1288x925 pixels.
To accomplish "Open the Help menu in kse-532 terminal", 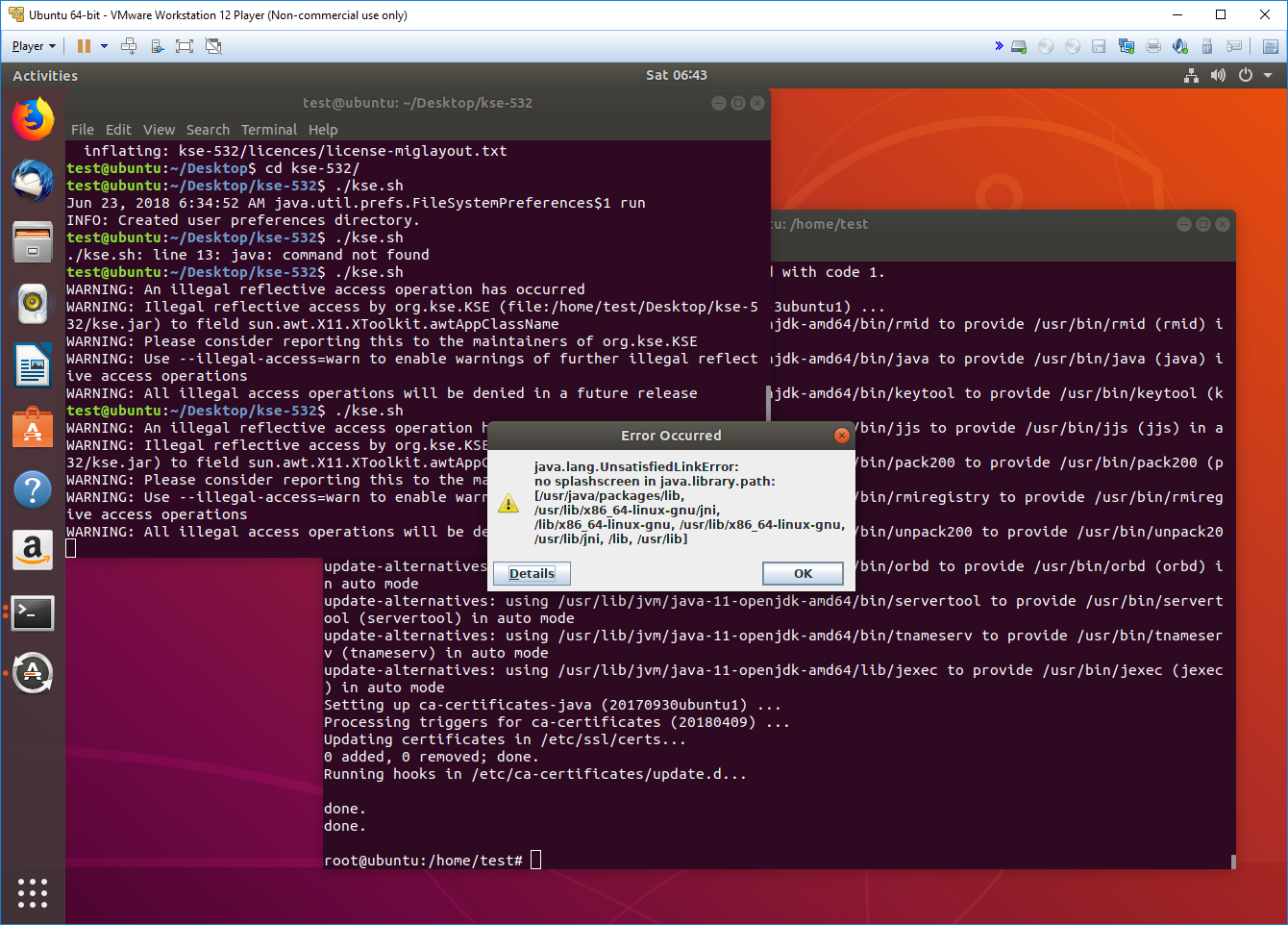I will [x=323, y=130].
